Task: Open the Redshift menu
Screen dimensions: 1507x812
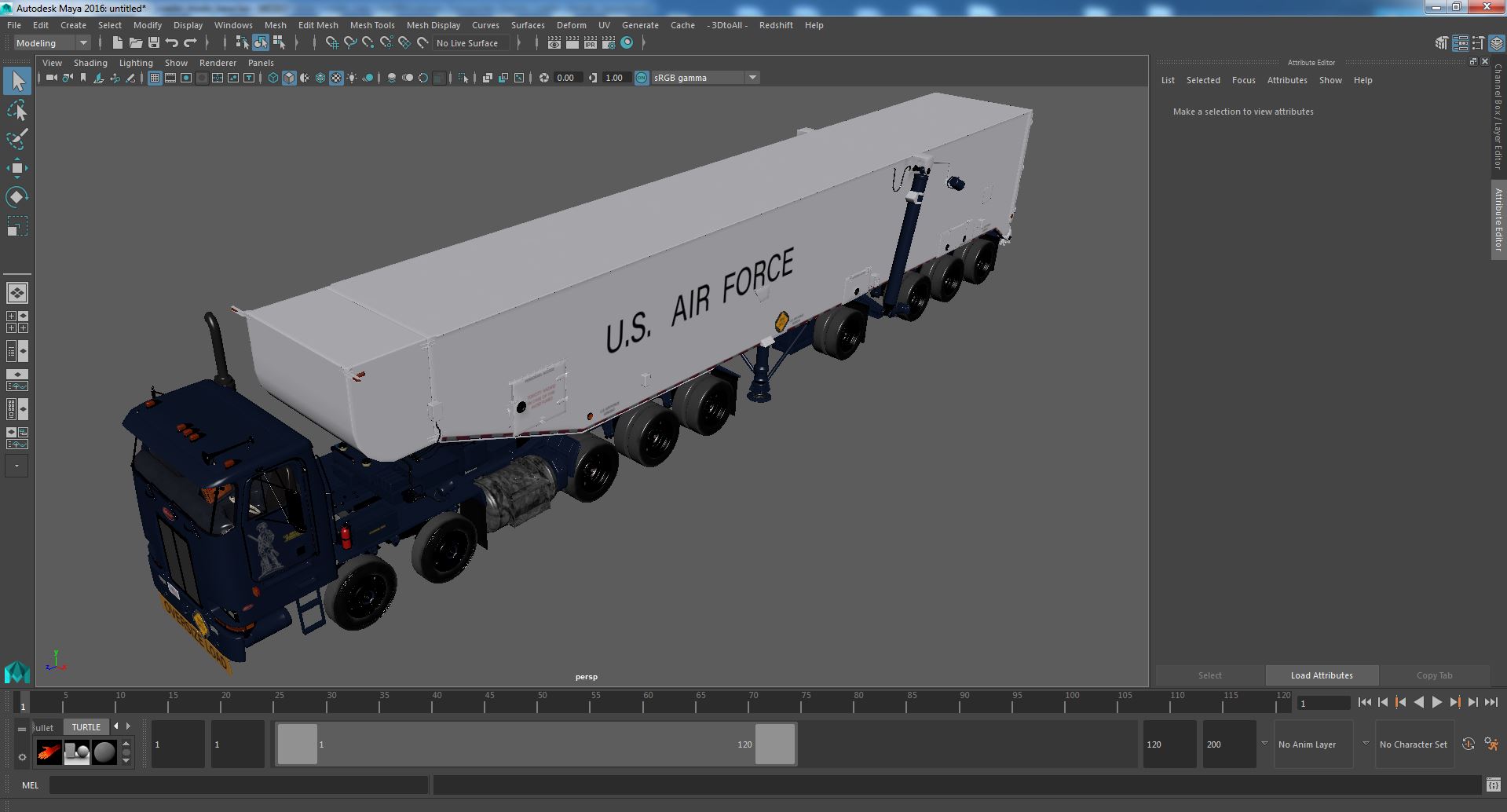Action: coord(776,25)
